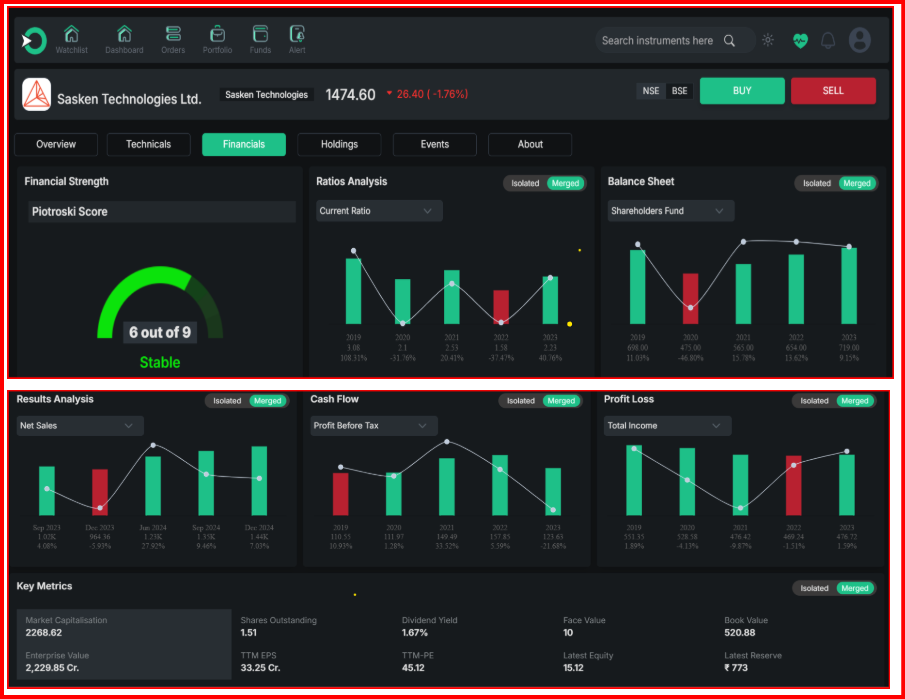Open the notifications bell icon
This screenshot has height=699, width=905.
pyautogui.click(x=828, y=40)
